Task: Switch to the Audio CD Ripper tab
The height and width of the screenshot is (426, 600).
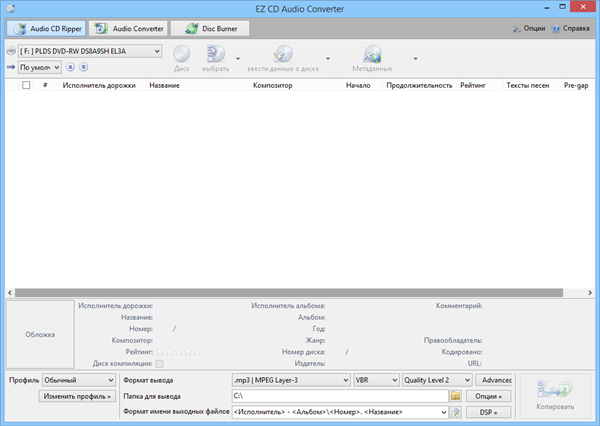Action: click(46, 29)
